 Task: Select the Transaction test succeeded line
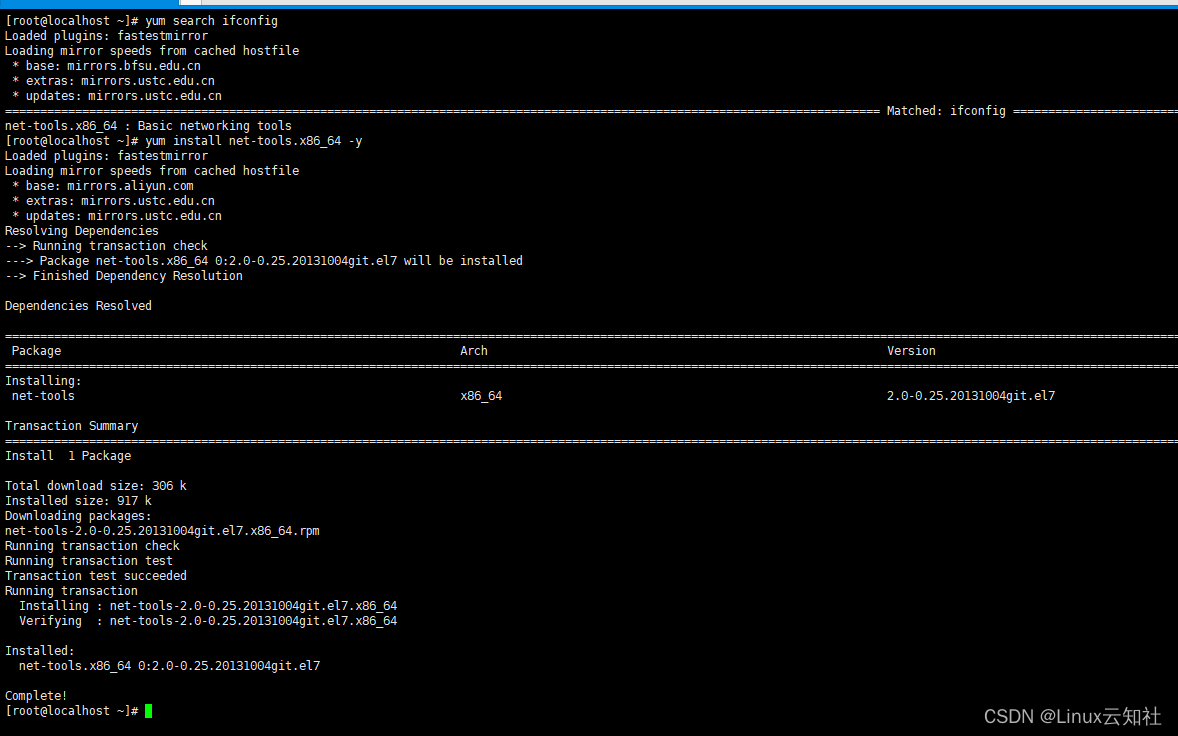(96, 575)
